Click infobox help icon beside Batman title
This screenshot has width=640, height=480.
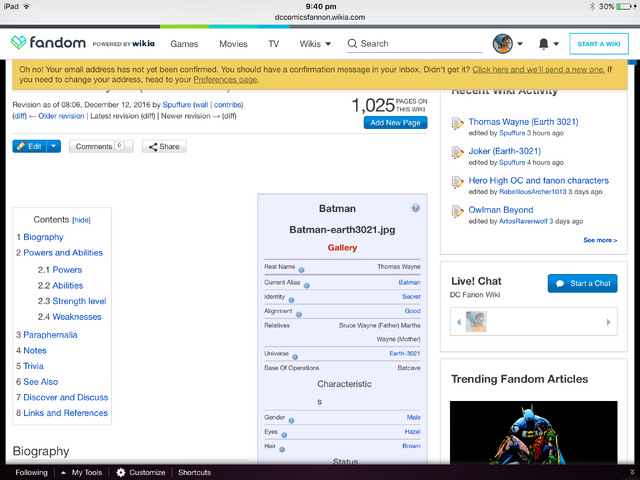click(415, 208)
